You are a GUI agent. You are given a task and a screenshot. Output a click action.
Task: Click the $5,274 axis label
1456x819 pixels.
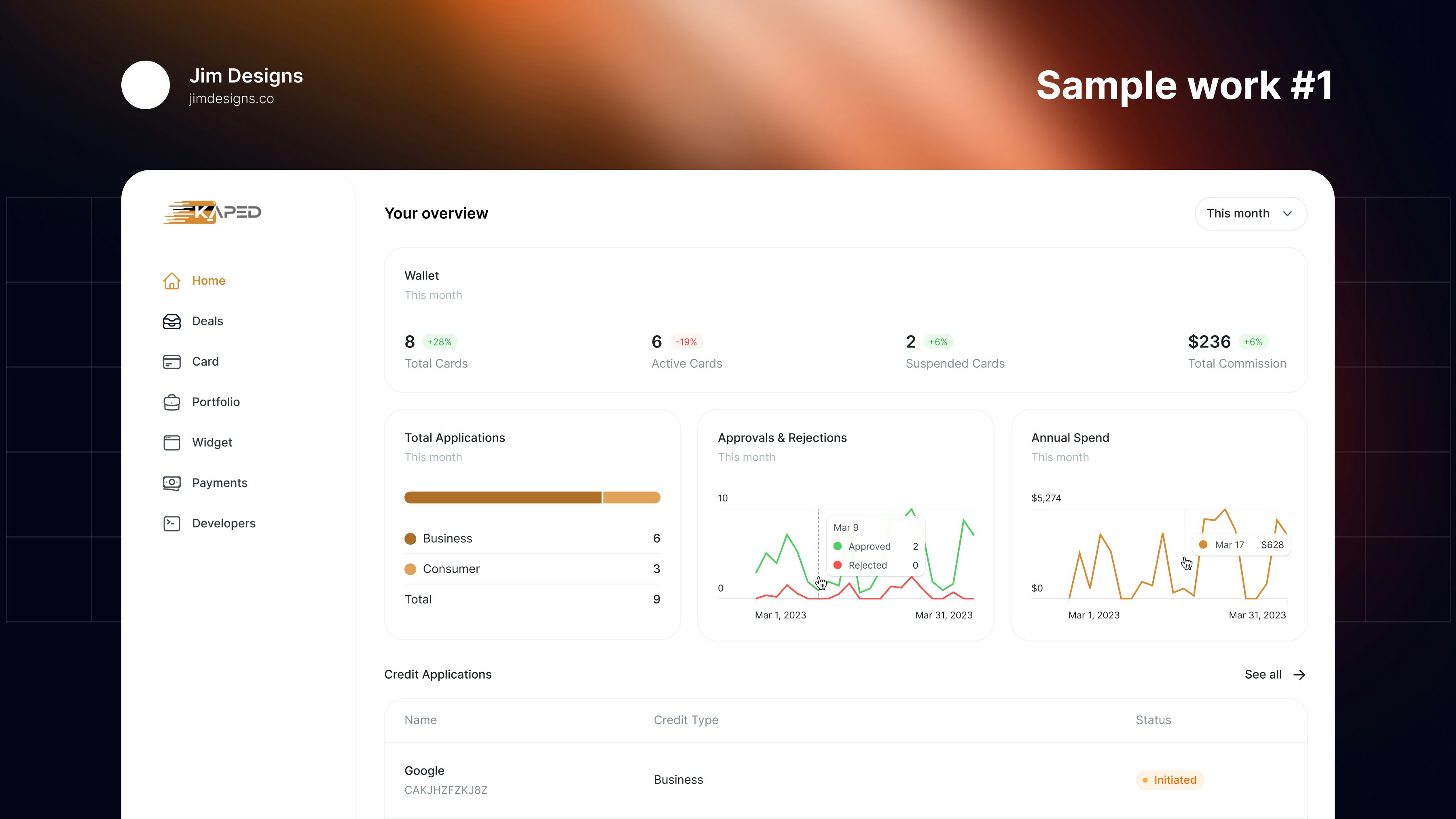pyautogui.click(x=1046, y=498)
